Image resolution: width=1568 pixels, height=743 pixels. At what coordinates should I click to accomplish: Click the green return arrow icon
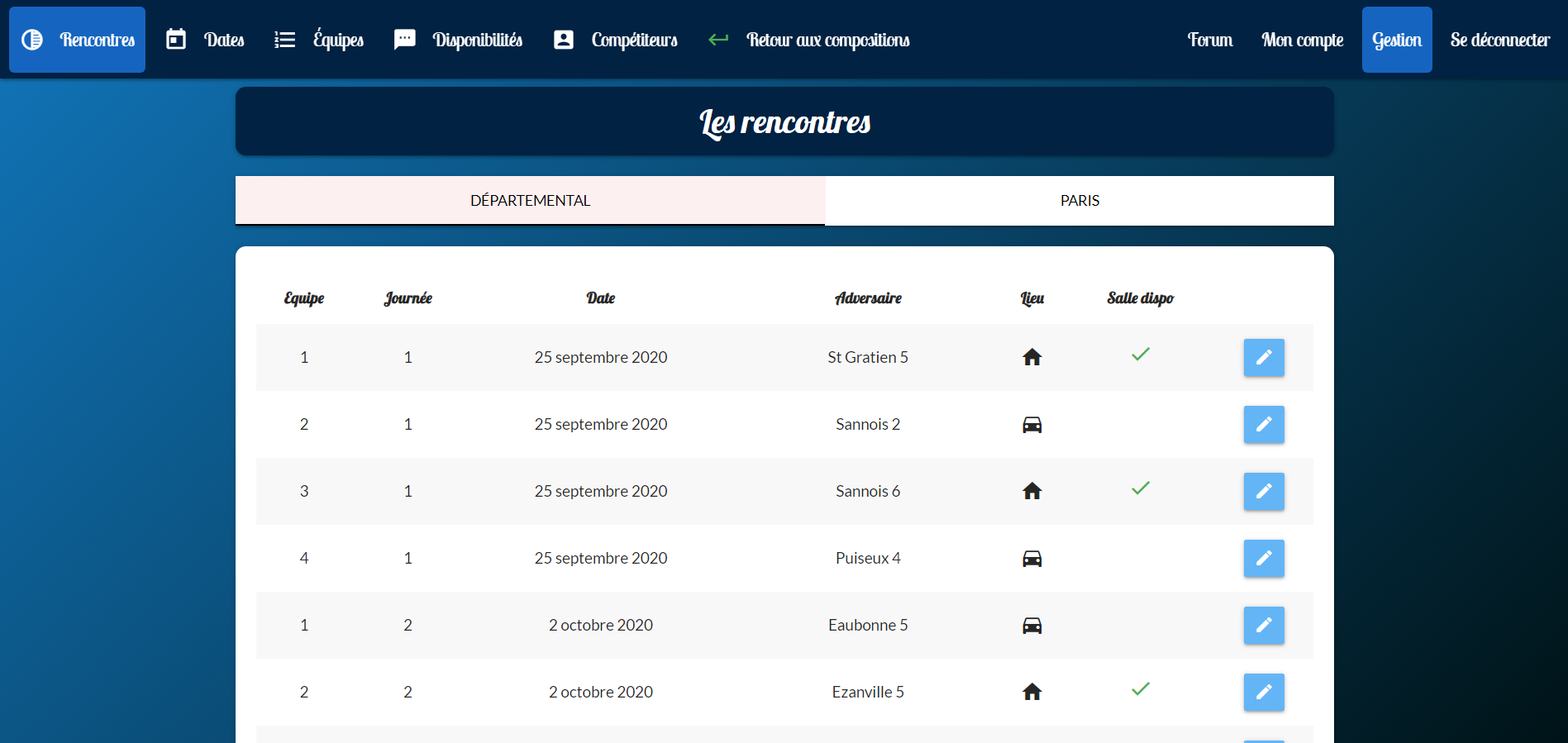click(x=718, y=39)
